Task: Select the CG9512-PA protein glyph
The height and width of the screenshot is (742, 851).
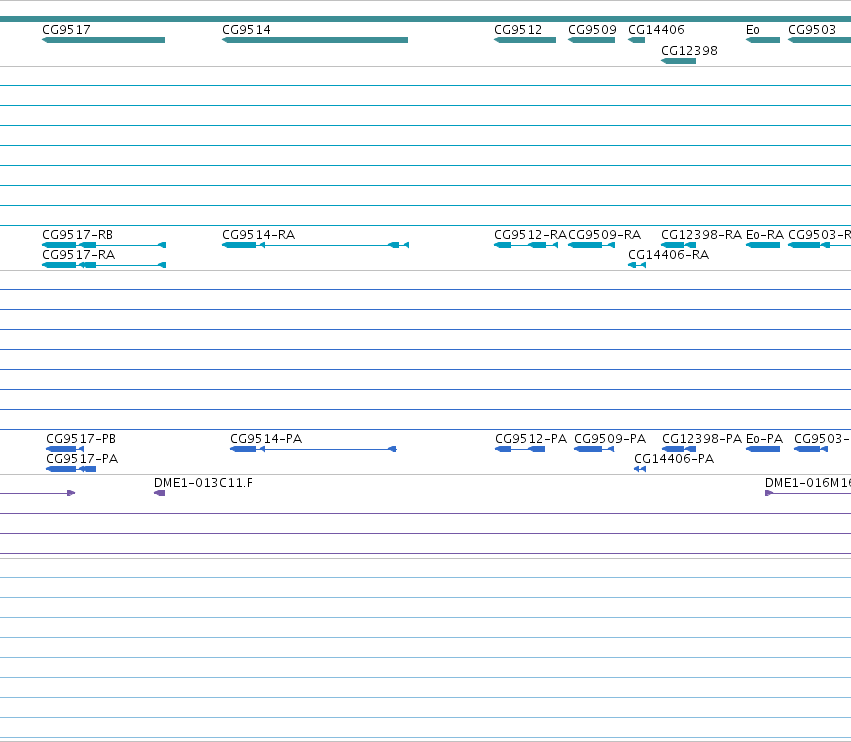Action: (x=520, y=449)
